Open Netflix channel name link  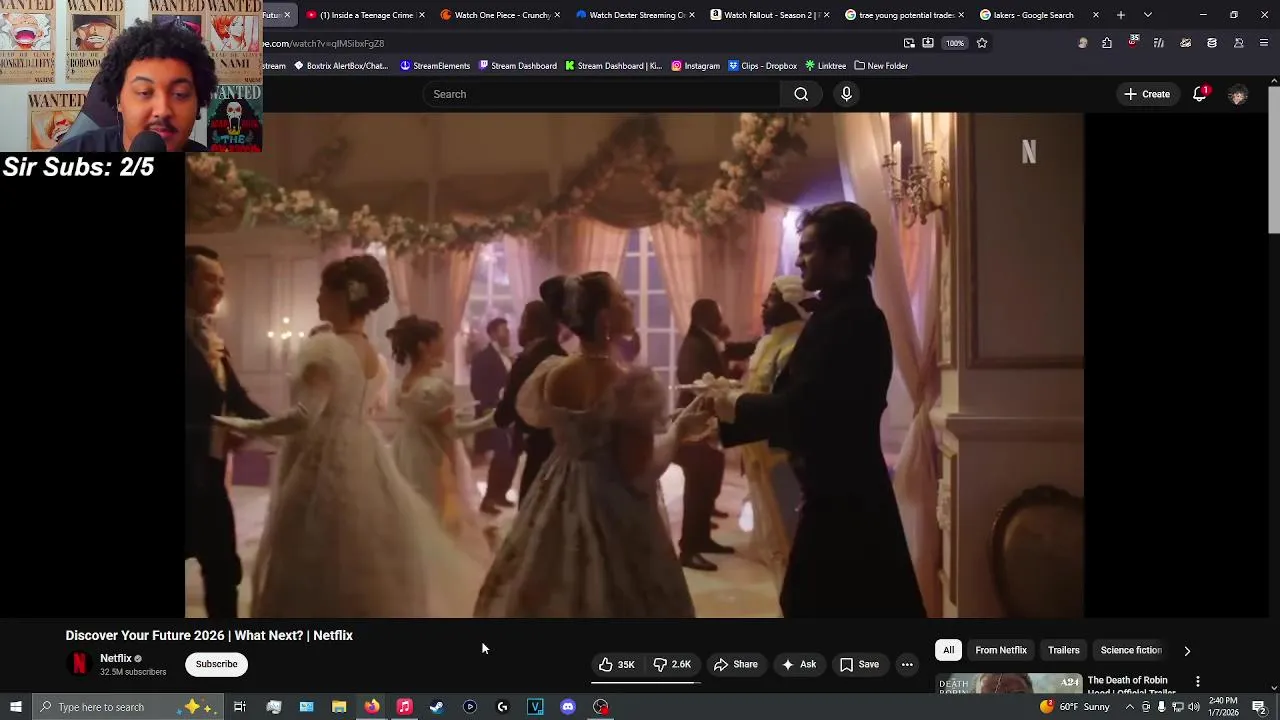pyautogui.click(x=116, y=658)
